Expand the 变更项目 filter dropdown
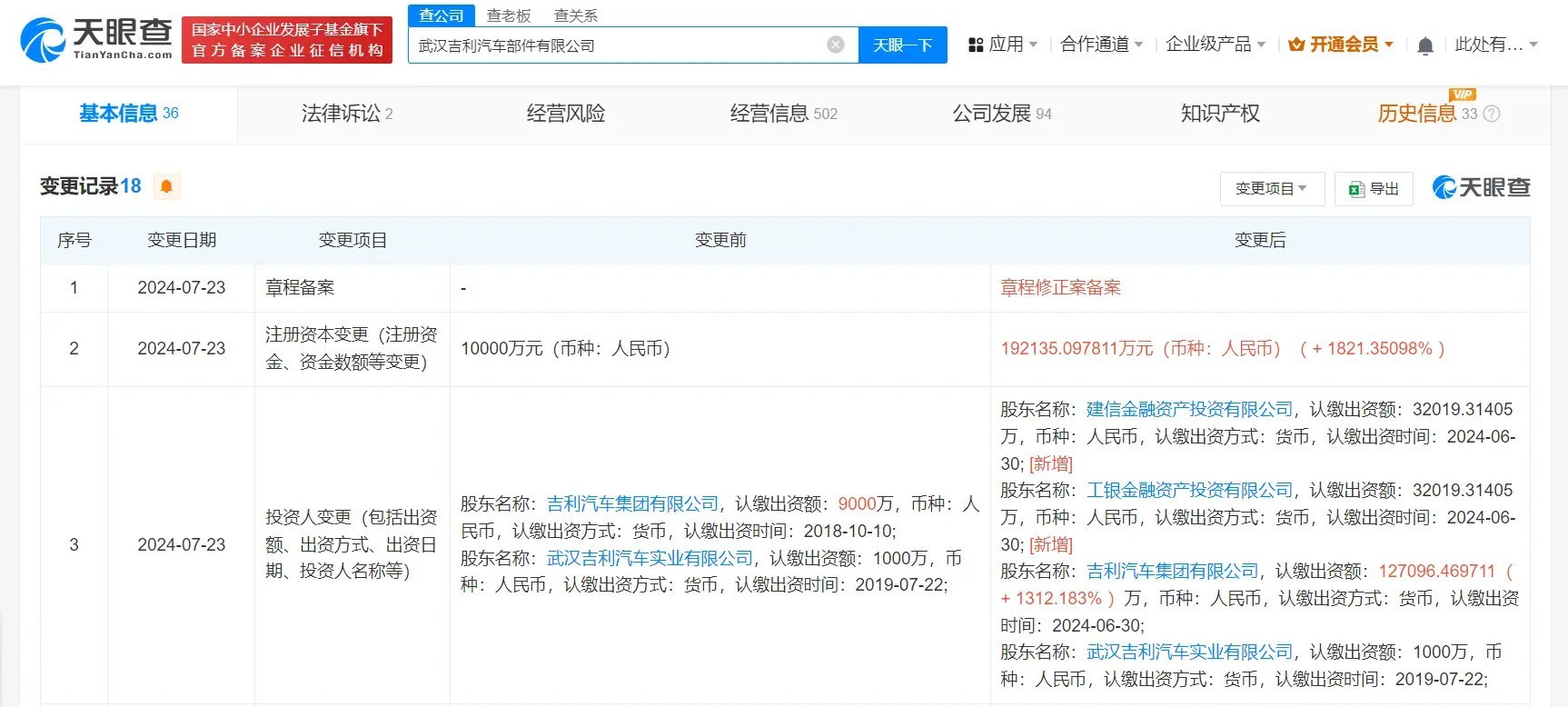This screenshot has width=1568, height=707. (x=1271, y=188)
